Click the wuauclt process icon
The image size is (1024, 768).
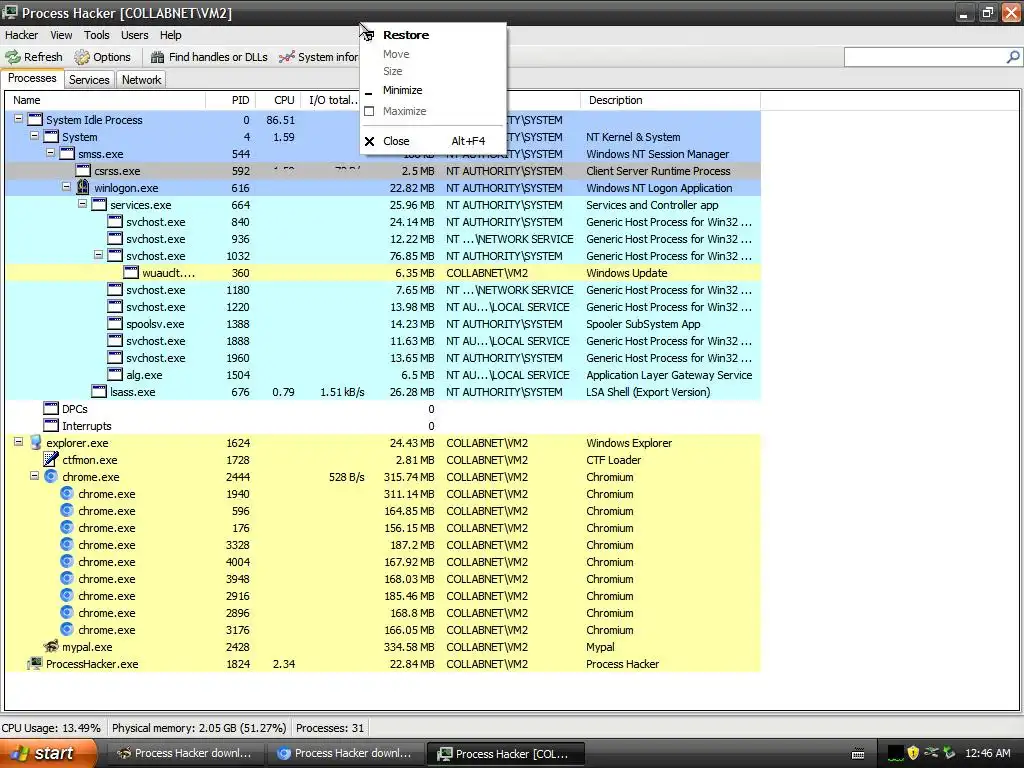pyautogui.click(x=131, y=272)
